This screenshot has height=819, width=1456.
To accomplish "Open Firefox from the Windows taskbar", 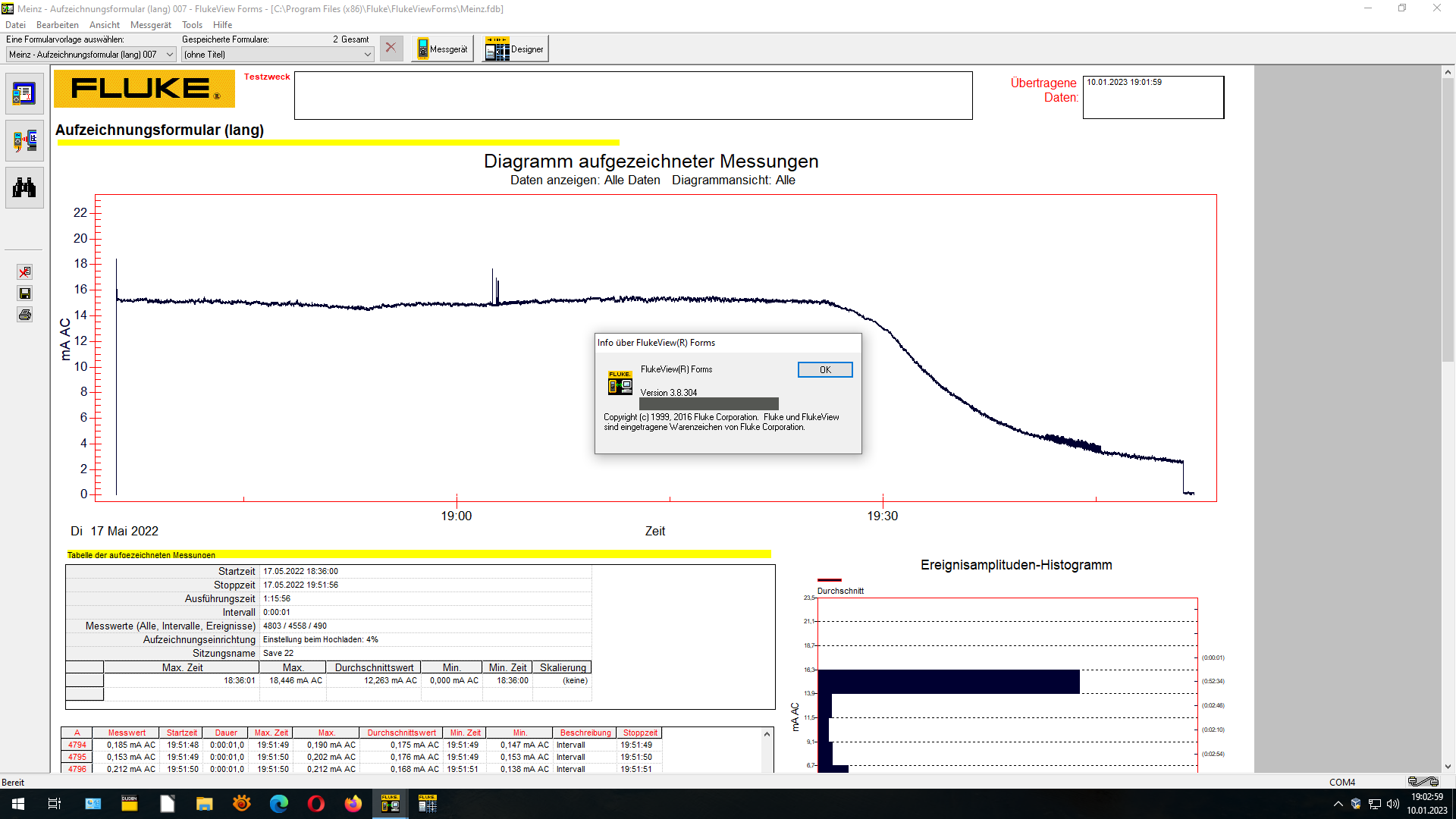I will coord(353,804).
